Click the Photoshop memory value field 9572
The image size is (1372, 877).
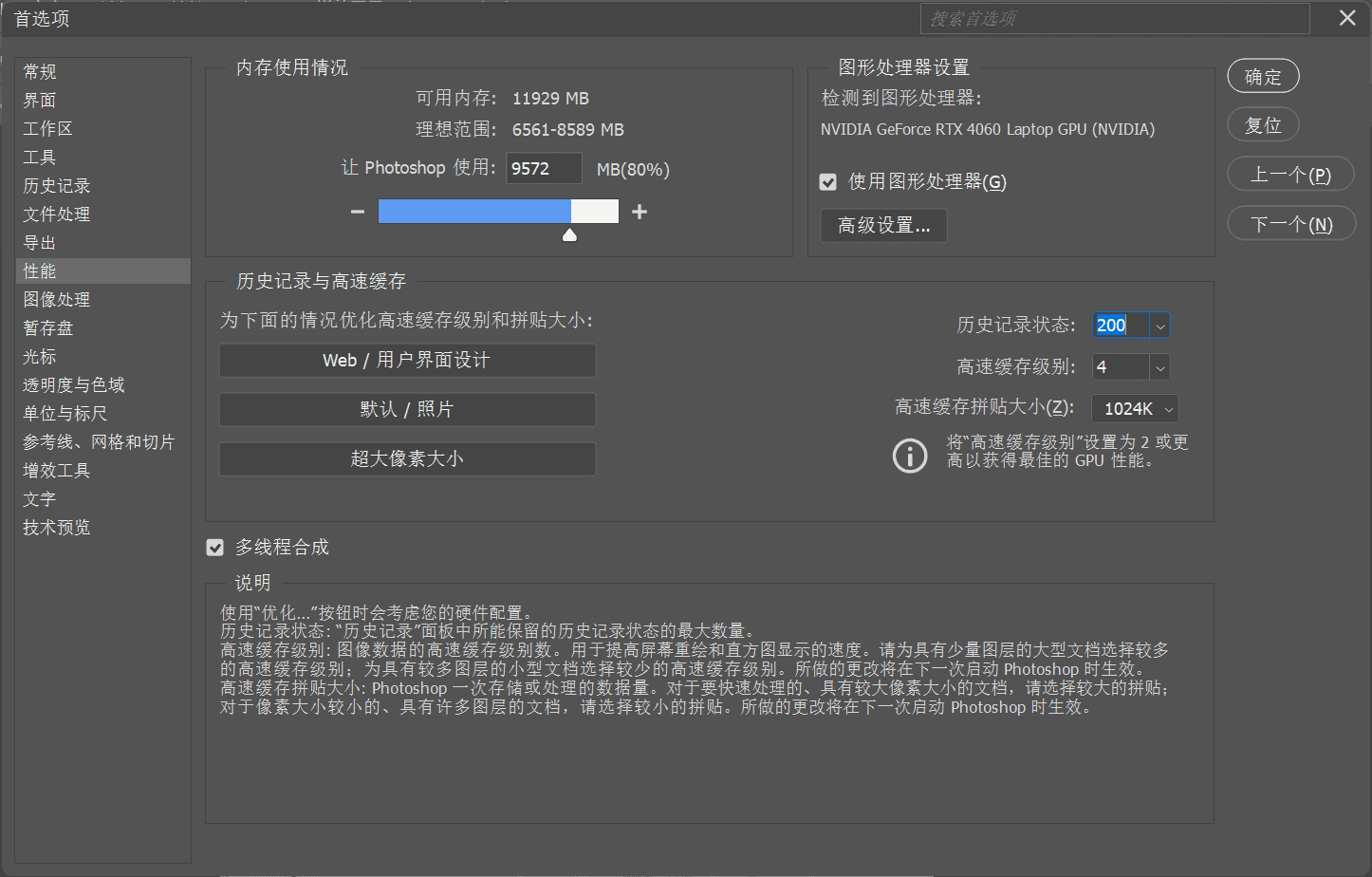pos(544,169)
